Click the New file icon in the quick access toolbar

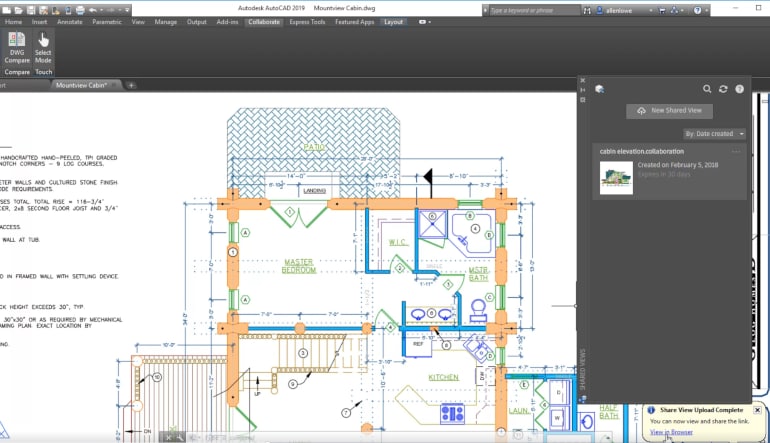[x=6, y=10]
